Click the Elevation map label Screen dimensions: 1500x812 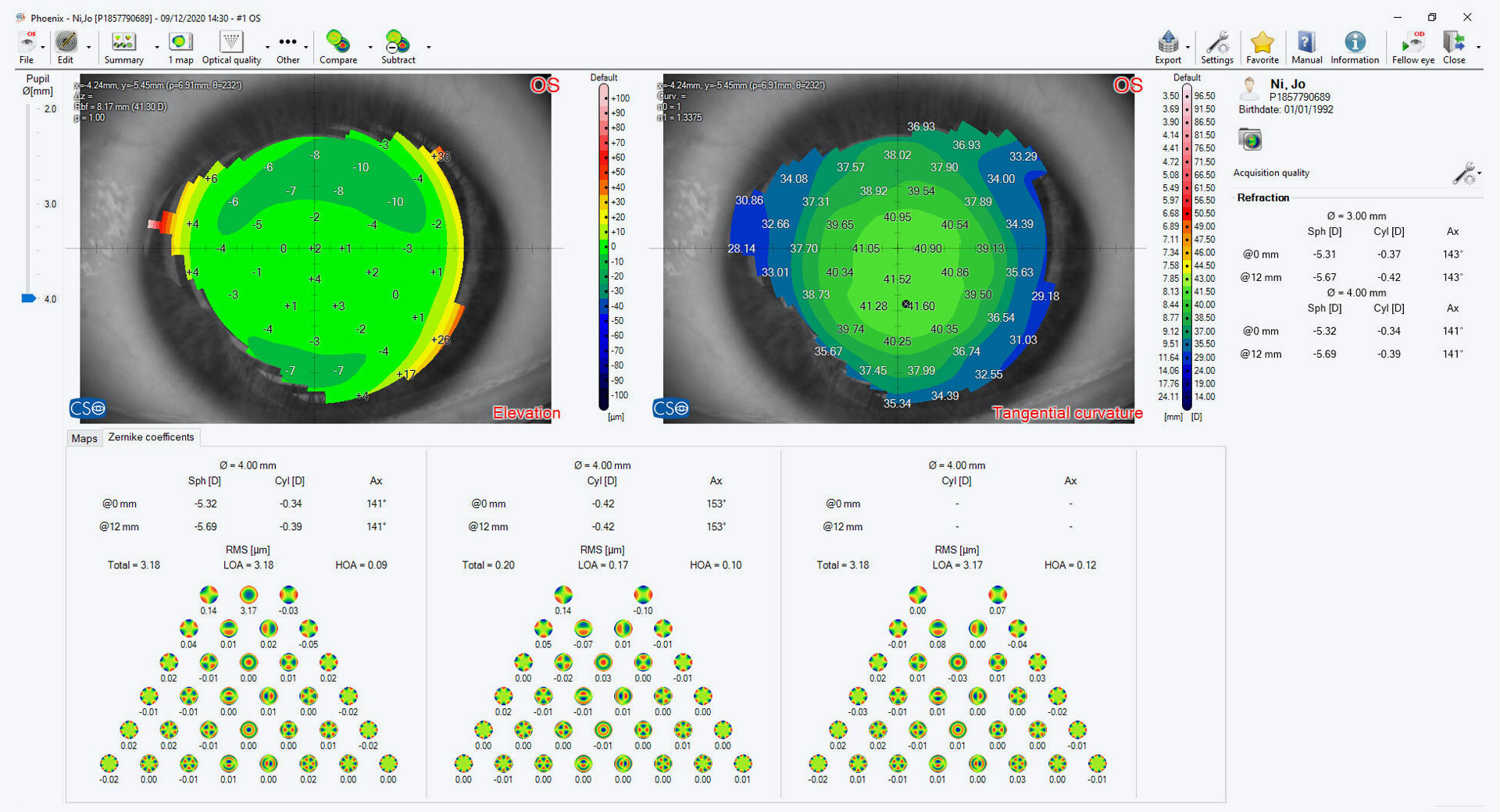tap(526, 413)
